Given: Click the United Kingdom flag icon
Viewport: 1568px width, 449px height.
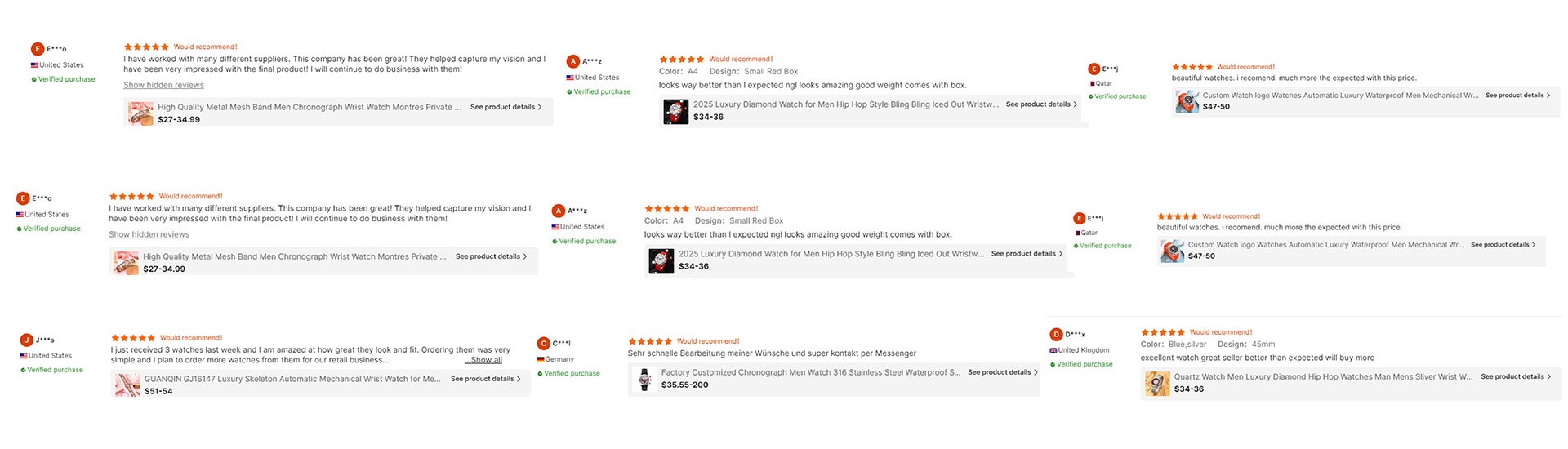Looking at the screenshot, I should tap(1053, 350).
